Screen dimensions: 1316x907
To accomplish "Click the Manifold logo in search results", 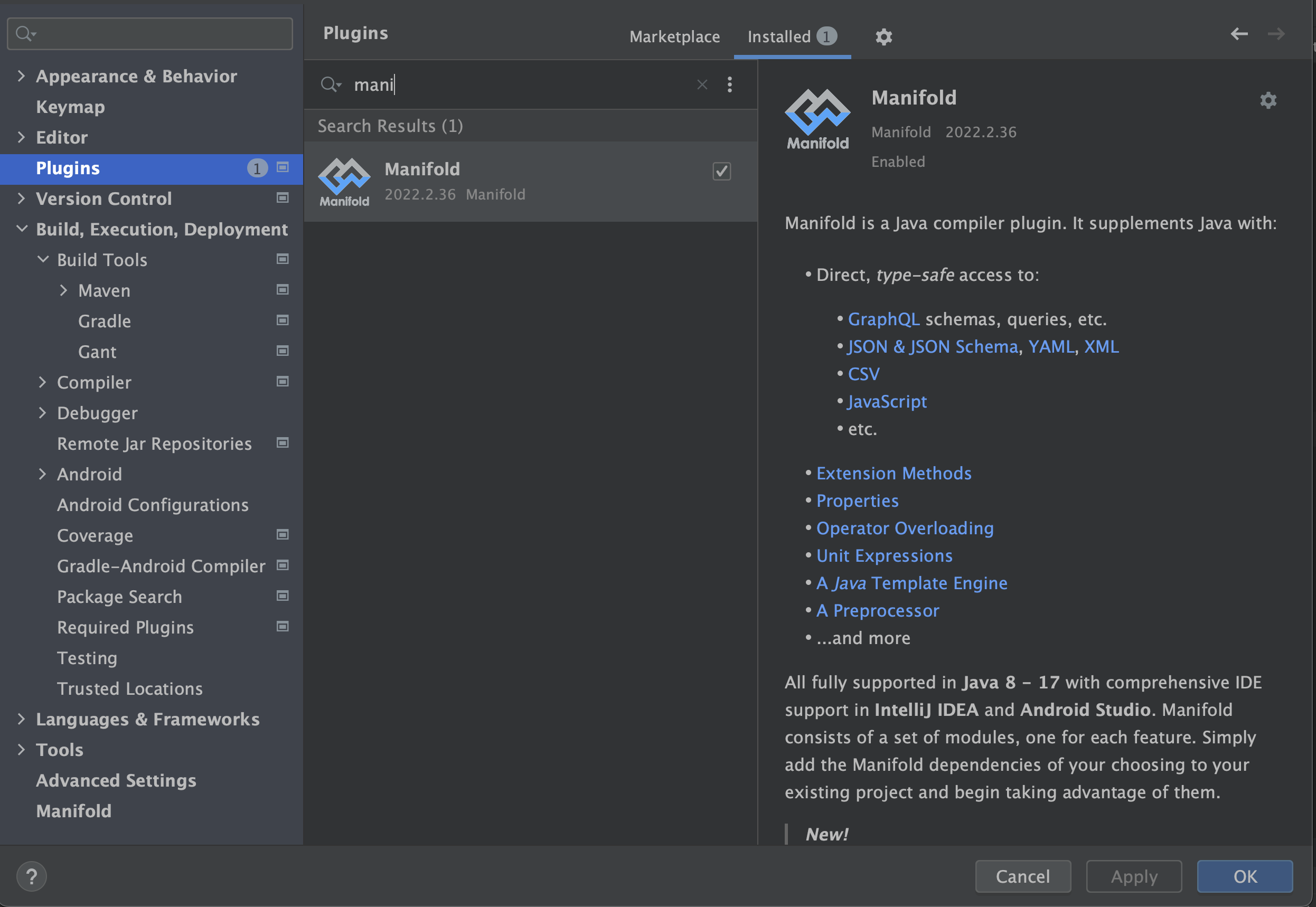I will tap(344, 182).
